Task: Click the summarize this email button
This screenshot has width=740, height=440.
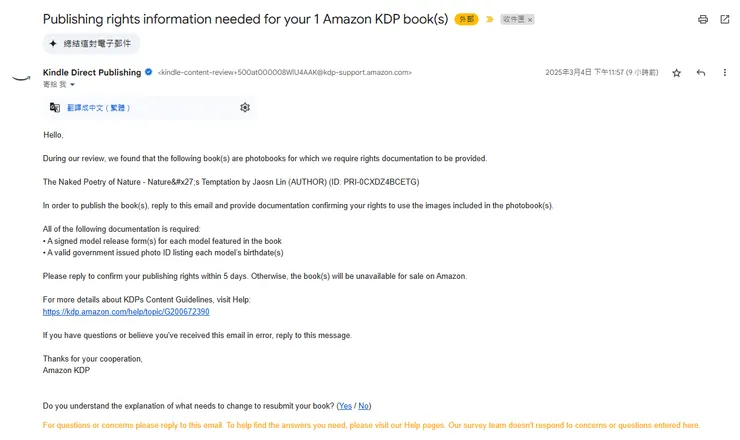Action: 91,44
